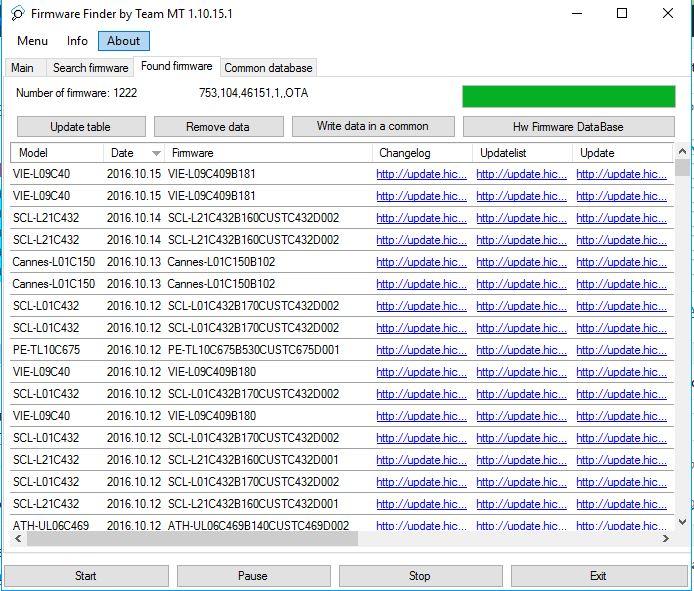Click the Updatelist column header
The image size is (694, 591).
coord(523,153)
